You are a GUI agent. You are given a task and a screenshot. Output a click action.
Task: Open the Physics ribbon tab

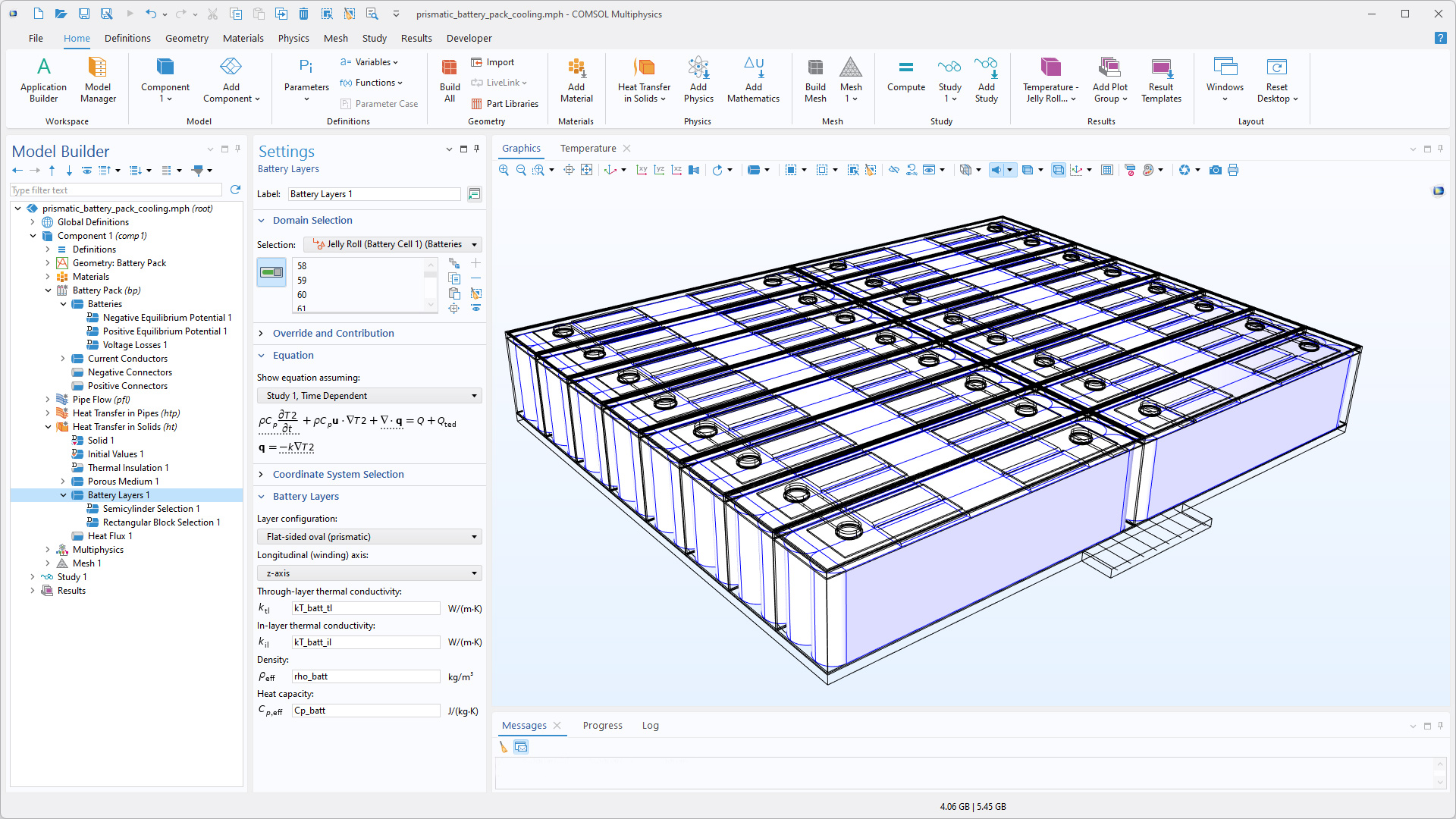(293, 38)
